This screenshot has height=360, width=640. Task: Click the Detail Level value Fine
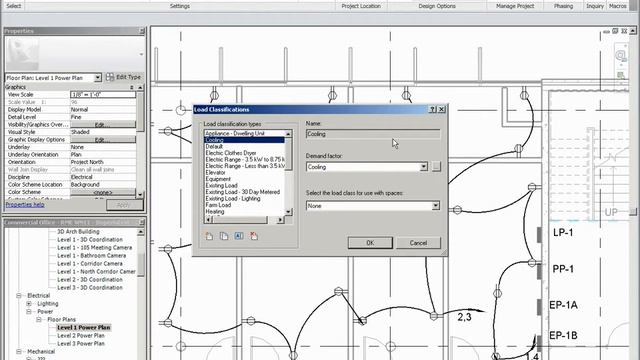click(x=103, y=117)
